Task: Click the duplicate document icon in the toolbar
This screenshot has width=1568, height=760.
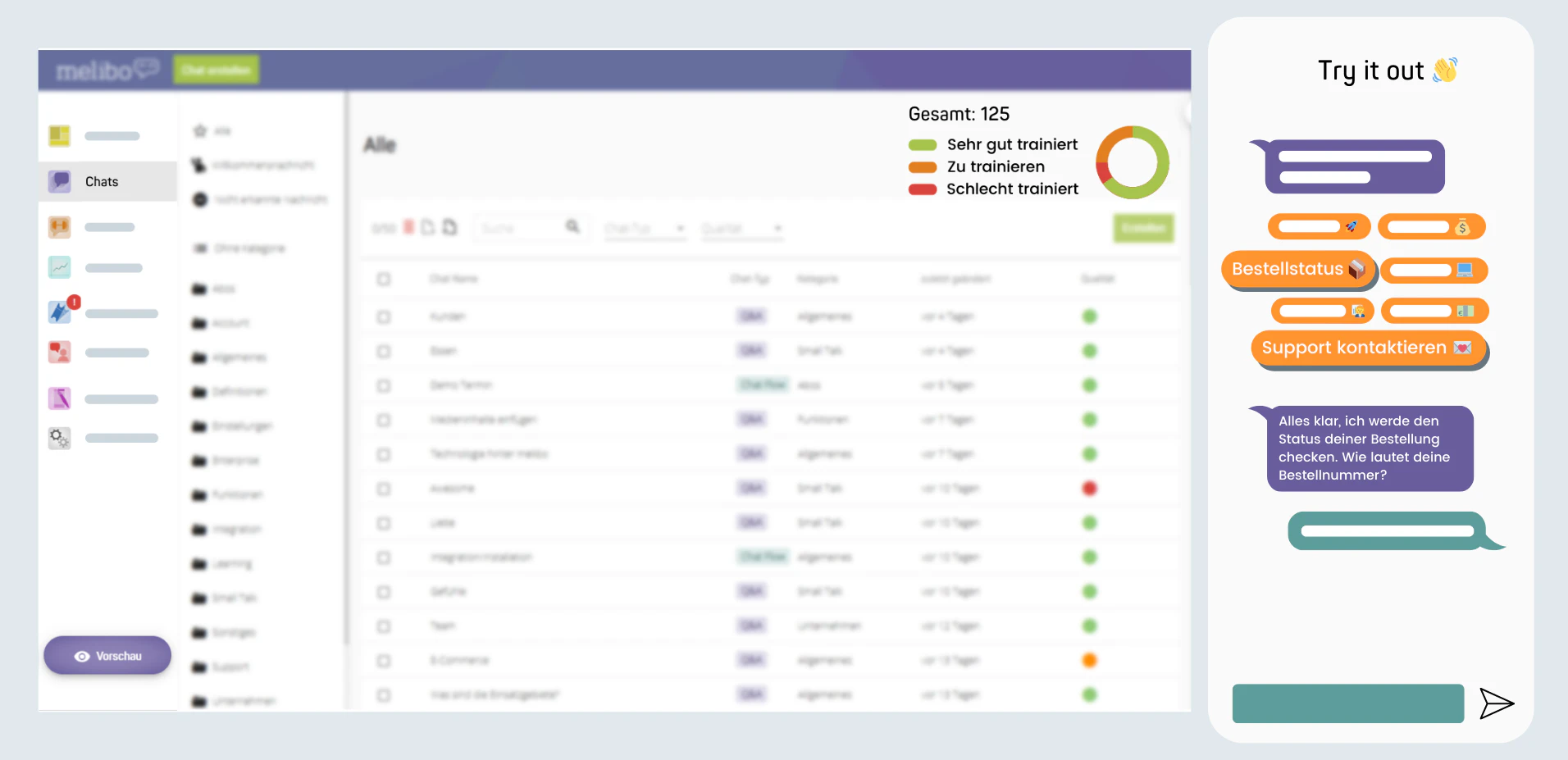Action: coord(449,227)
